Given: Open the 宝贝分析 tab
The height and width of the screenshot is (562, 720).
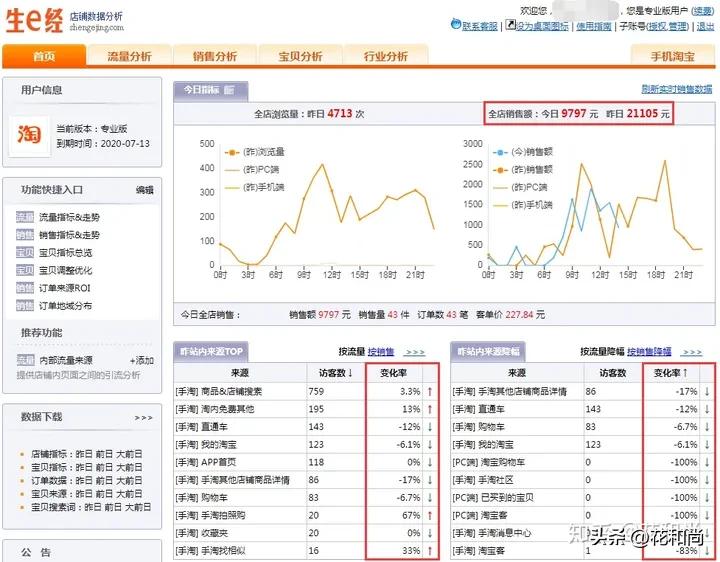Looking at the screenshot, I should [x=300, y=56].
